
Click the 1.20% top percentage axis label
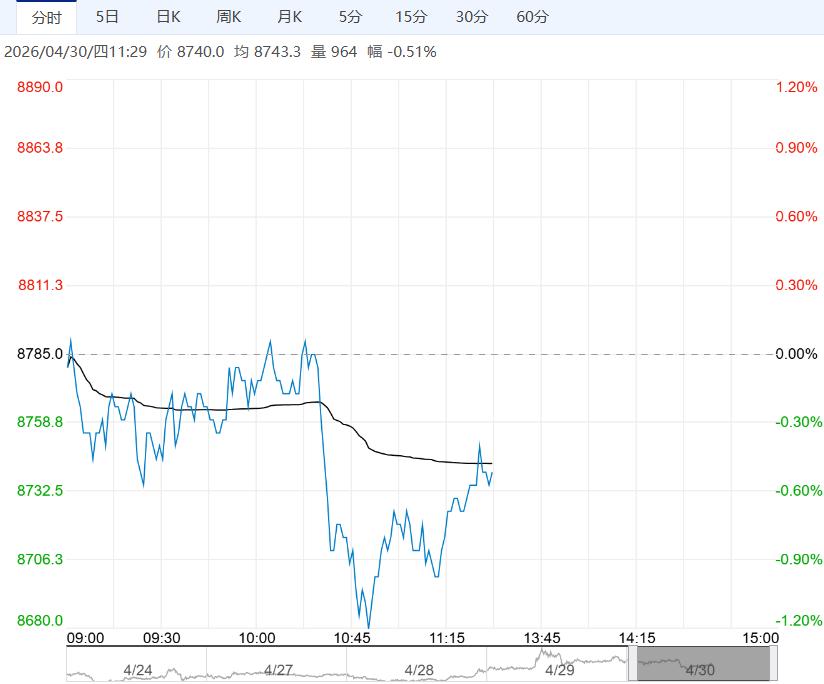pos(797,88)
